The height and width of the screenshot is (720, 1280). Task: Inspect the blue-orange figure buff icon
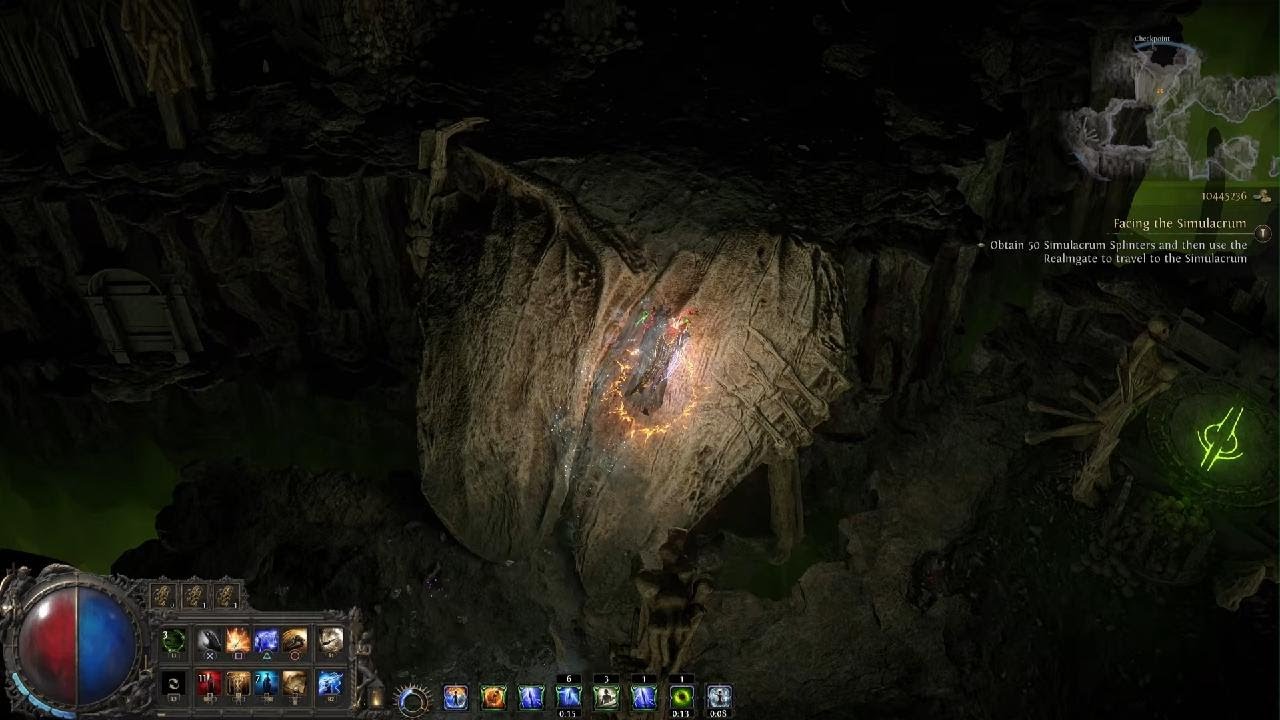click(x=455, y=697)
